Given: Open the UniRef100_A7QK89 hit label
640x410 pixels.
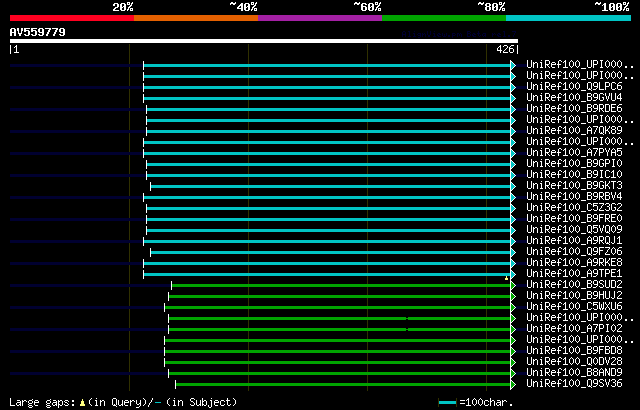Looking at the screenshot, I should pyautogui.click(x=574, y=131).
